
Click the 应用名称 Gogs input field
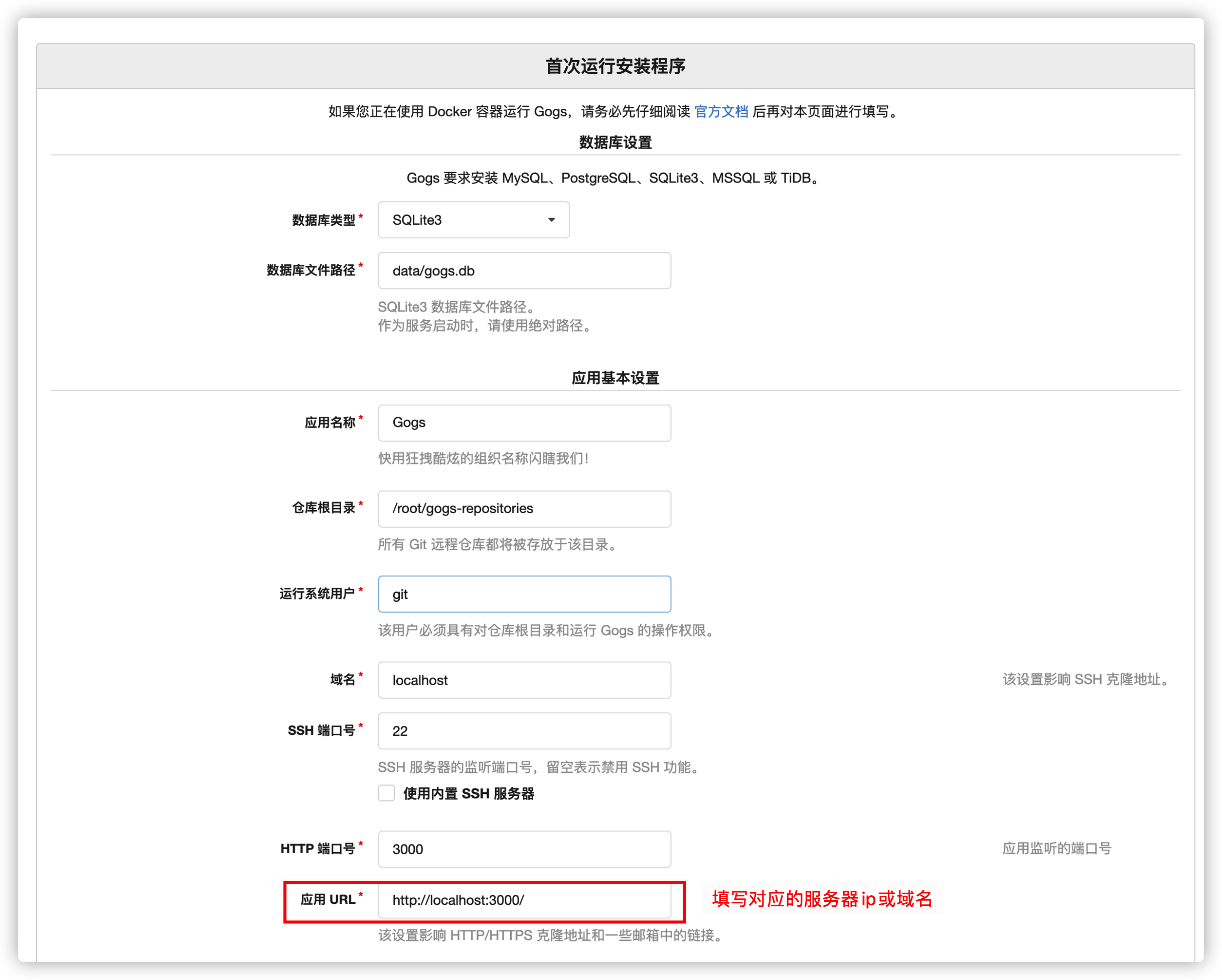pyautogui.click(x=524, y=423)
